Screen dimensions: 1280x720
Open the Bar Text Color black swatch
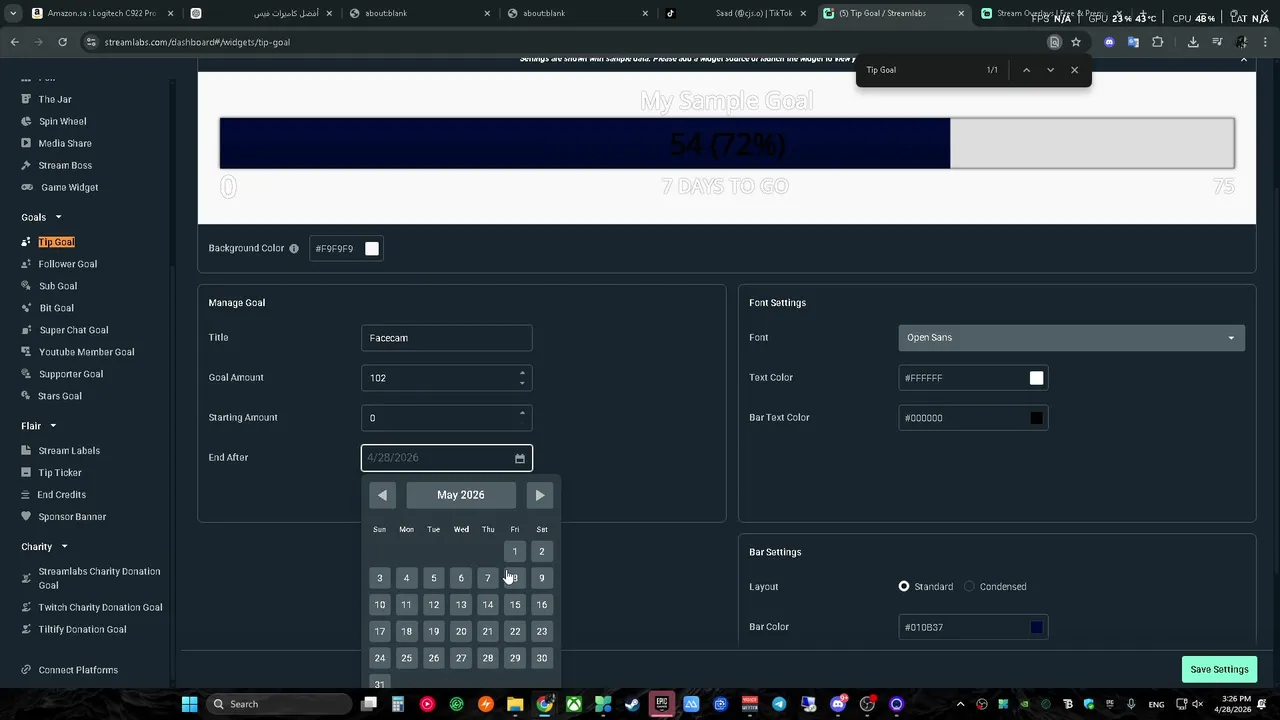pos(1036,418)
